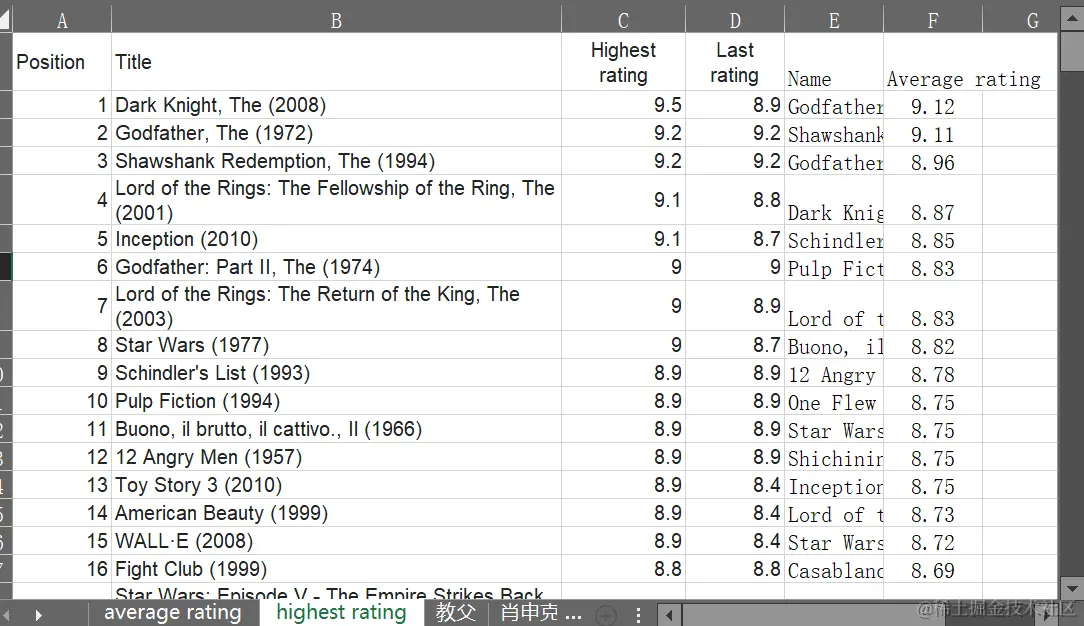The height and width of the screenshot is (626, 1084).
Task: Select column F header
Action: (x=933, y=21)
